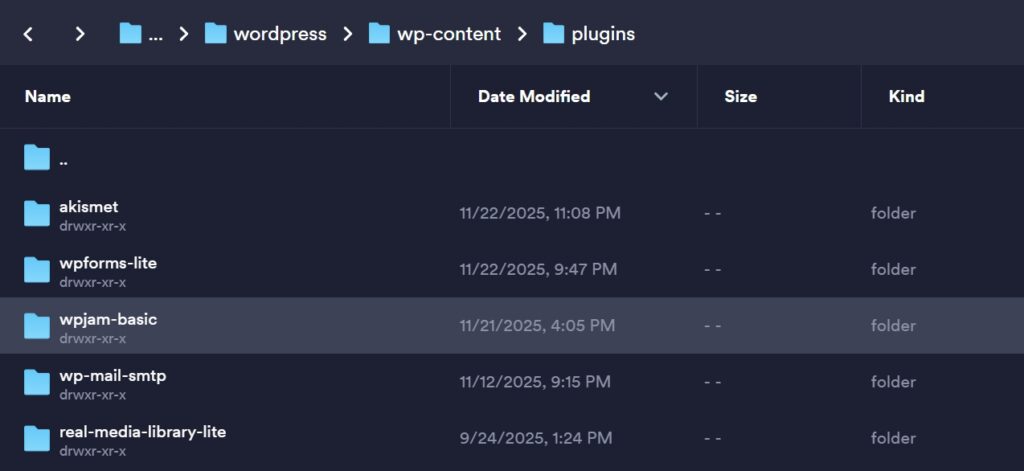Sort files by Kind column header

pos(906,97)
